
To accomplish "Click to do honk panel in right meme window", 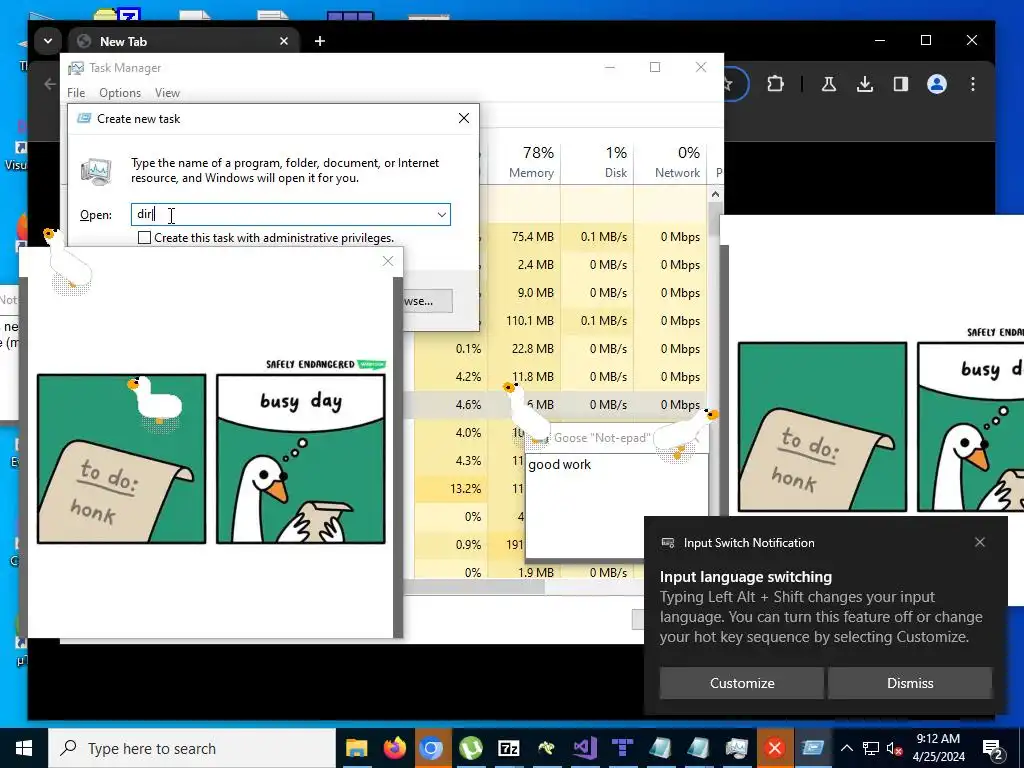I will 822,426.
